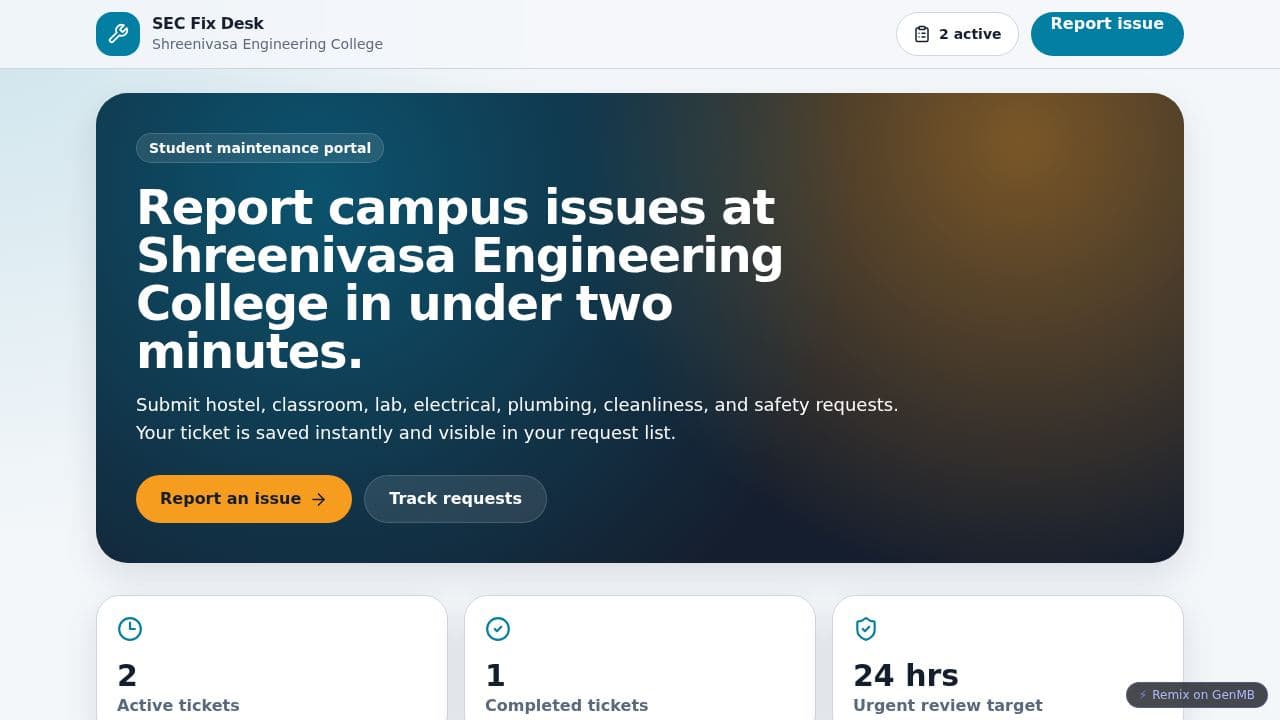Click the wrench logo icon
The image size is (1280, 720).
(x=118, y=34)
